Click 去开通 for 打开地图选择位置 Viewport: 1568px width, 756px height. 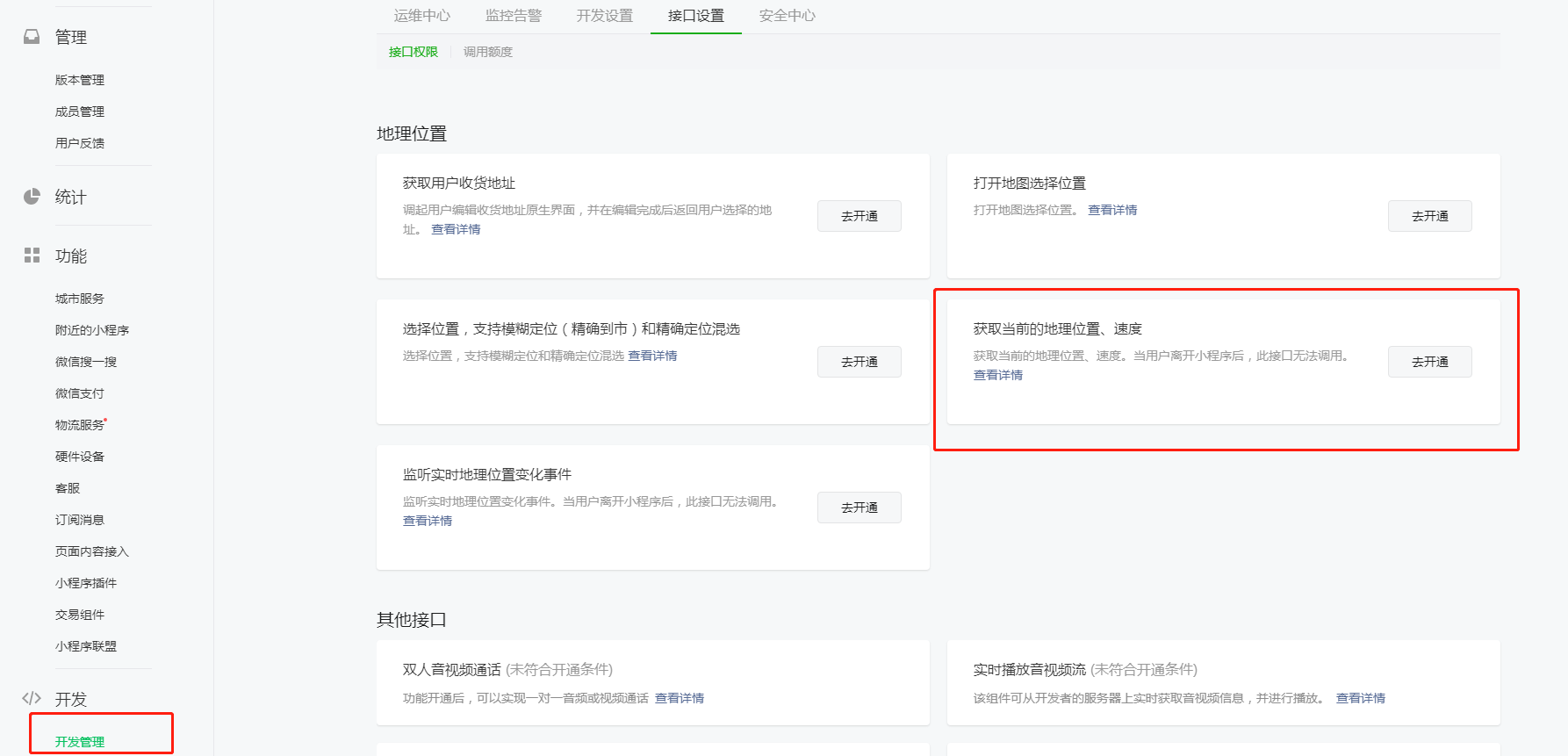1430,216
